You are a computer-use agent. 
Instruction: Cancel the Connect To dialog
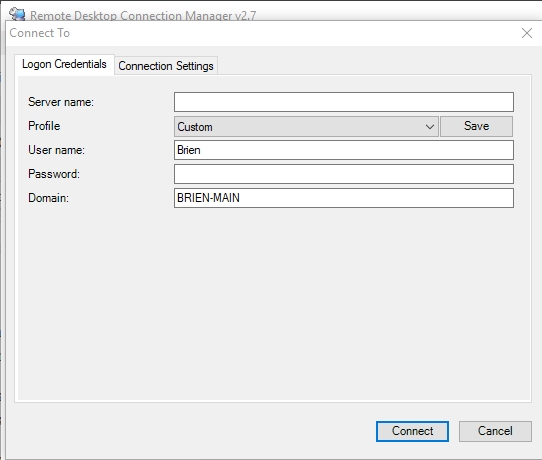495,431
